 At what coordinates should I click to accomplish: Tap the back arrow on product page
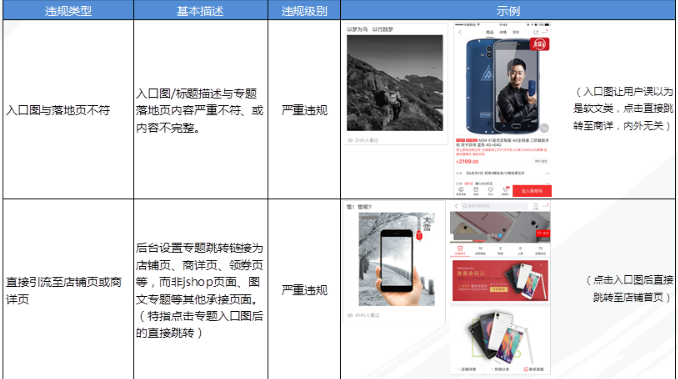coord(460,32)
